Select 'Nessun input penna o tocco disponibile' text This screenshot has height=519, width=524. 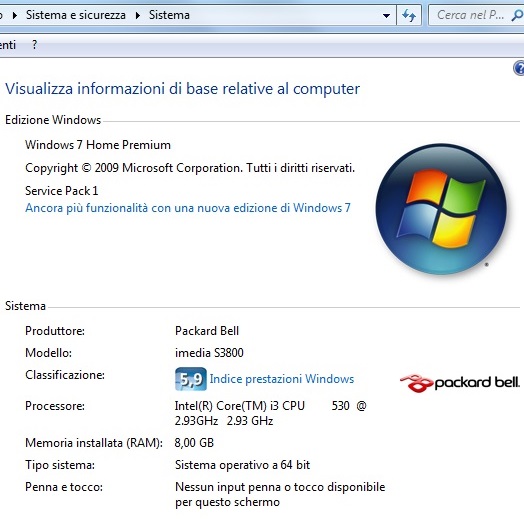[280, 487]
